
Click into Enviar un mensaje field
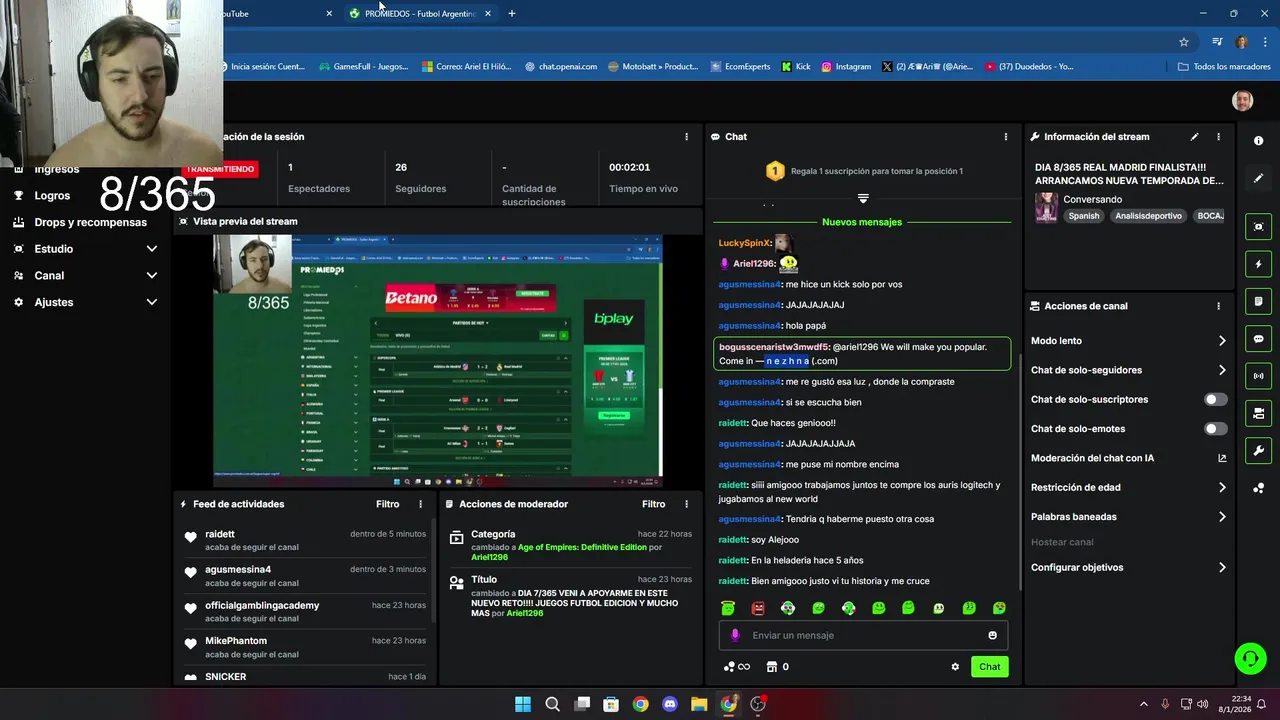pos(862,635)
